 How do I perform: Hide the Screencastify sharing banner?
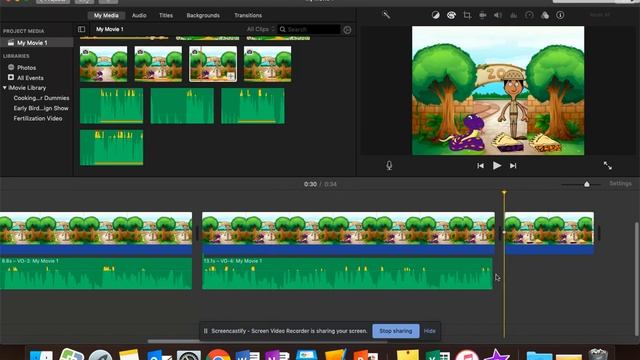429,331
